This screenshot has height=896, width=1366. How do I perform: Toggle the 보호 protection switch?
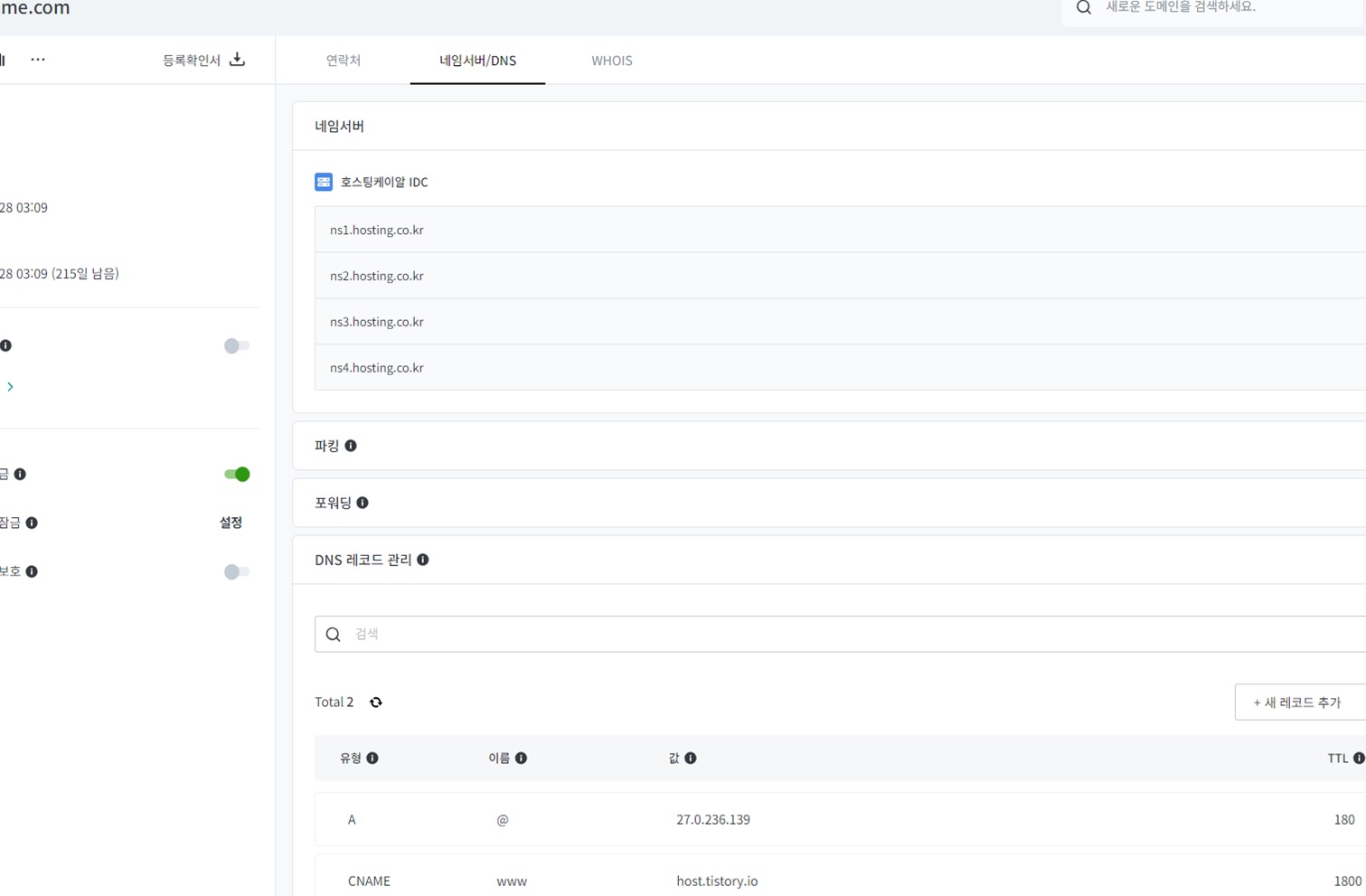237,571
